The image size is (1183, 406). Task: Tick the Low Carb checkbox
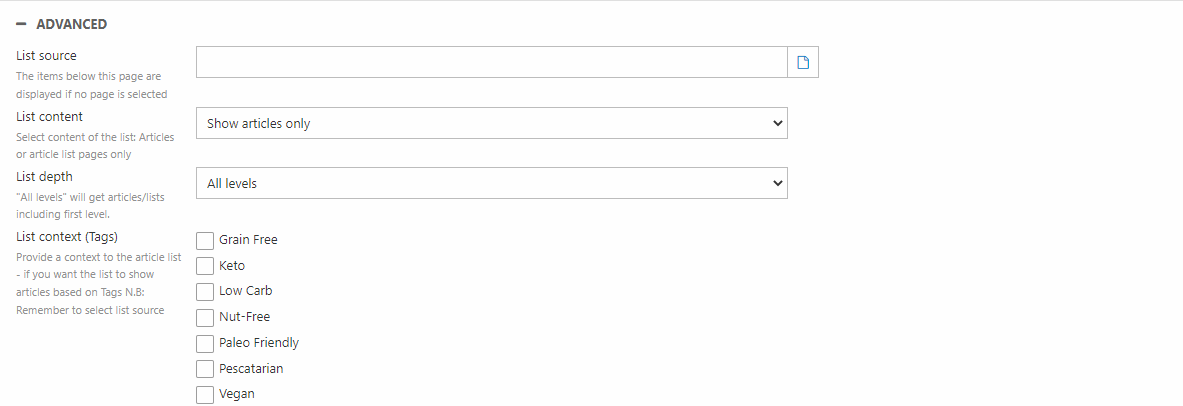205,291
